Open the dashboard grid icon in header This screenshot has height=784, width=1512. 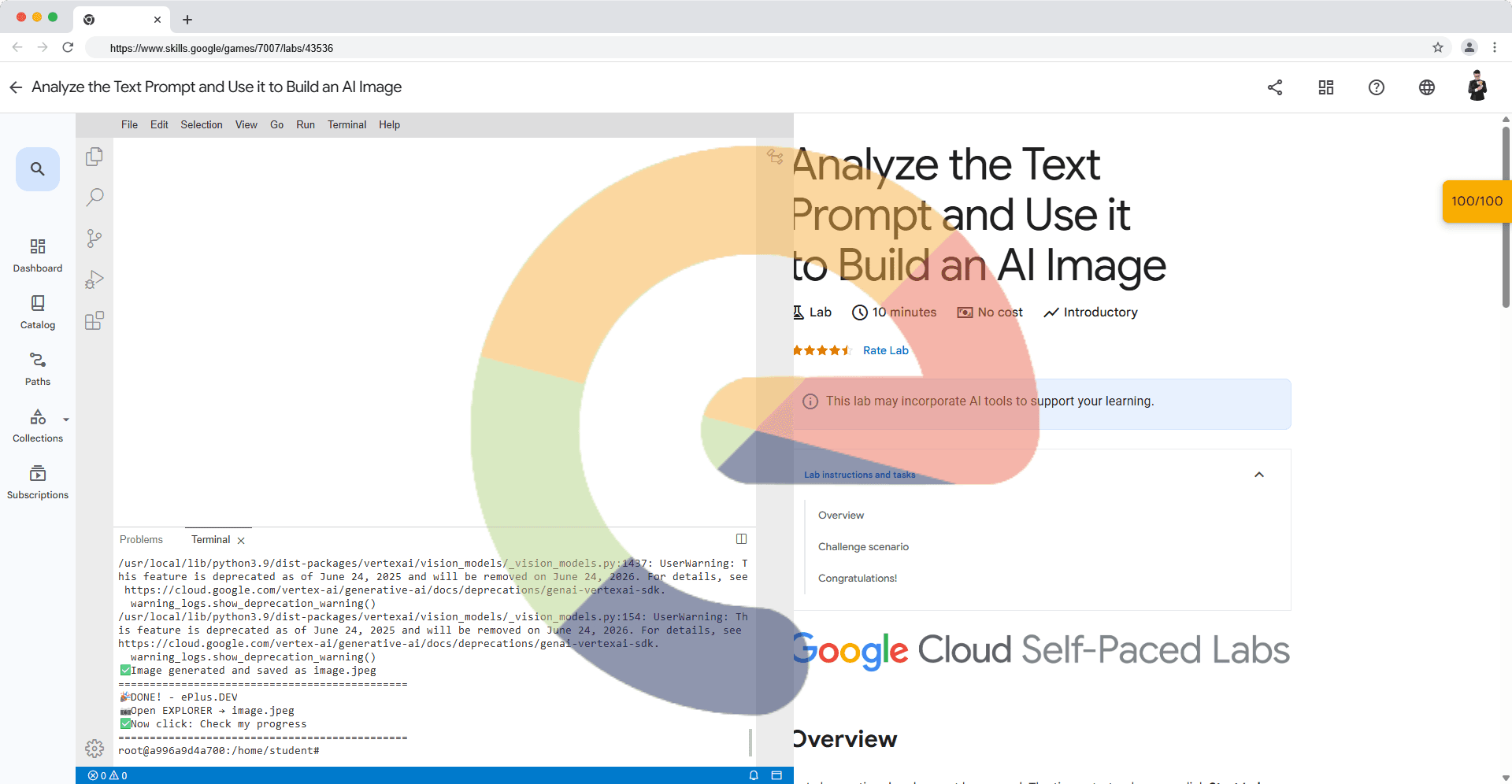[x=1326, y=87]
